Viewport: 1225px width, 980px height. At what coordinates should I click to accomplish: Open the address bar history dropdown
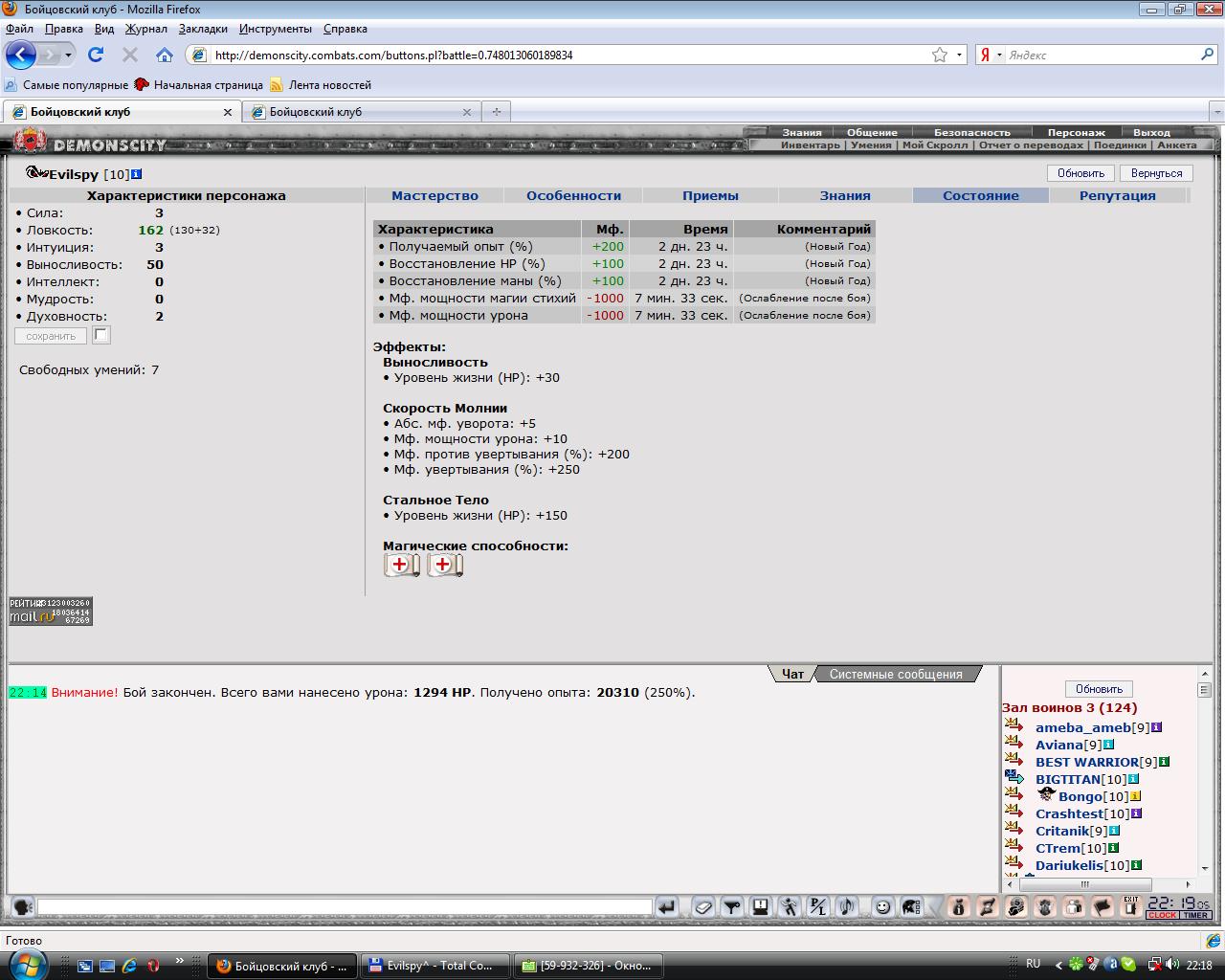pyautogui.click(x=960, y=55)
